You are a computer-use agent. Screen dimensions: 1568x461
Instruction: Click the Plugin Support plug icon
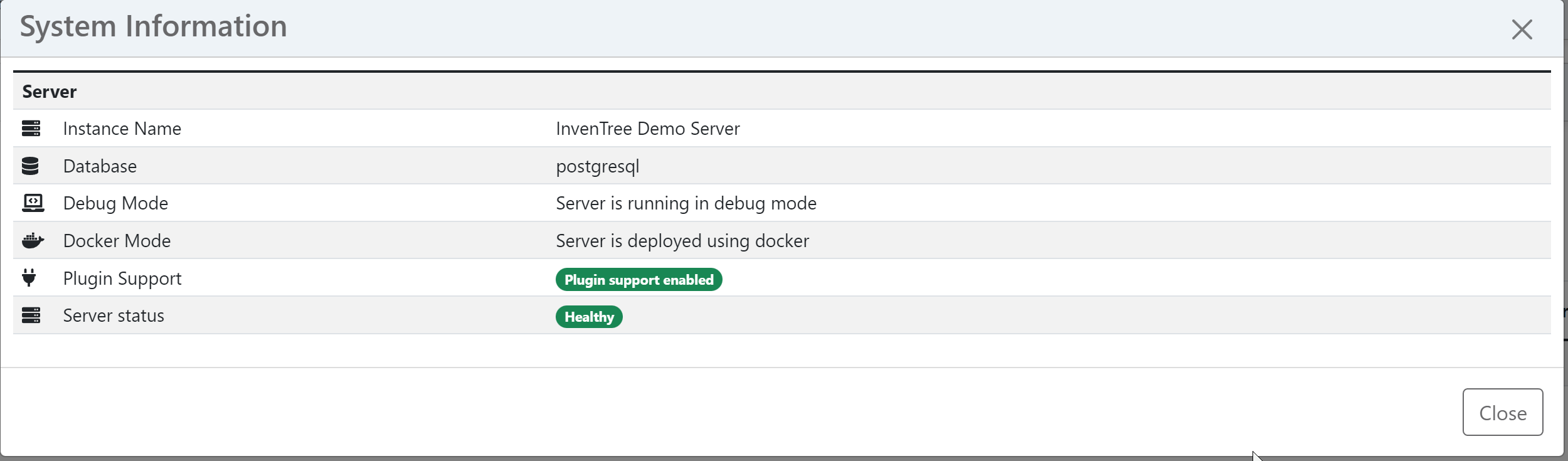[29, 278]
